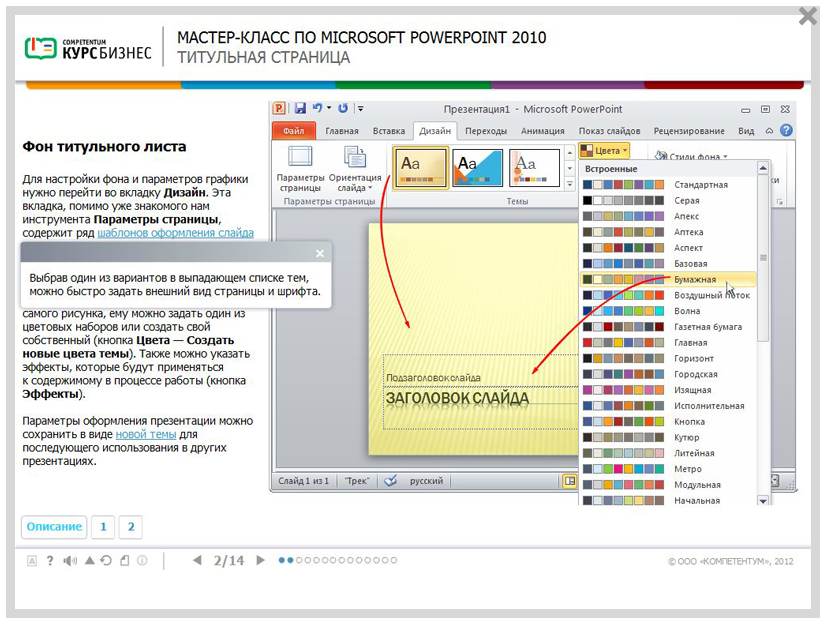Switch to the Рецензирование ribbon tab
Screen dimensions: 834x628
pos(689,131)
